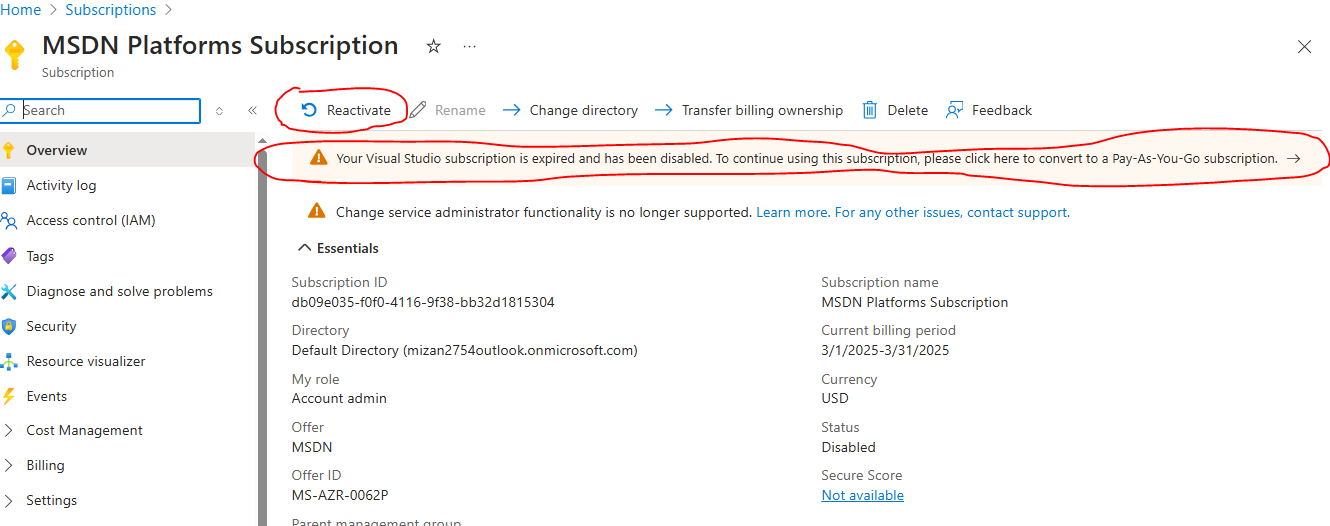Screen dimensions: 1330x526
Task: Click the Transfer billing ownership arrow icon
Action: pos(664,110)
